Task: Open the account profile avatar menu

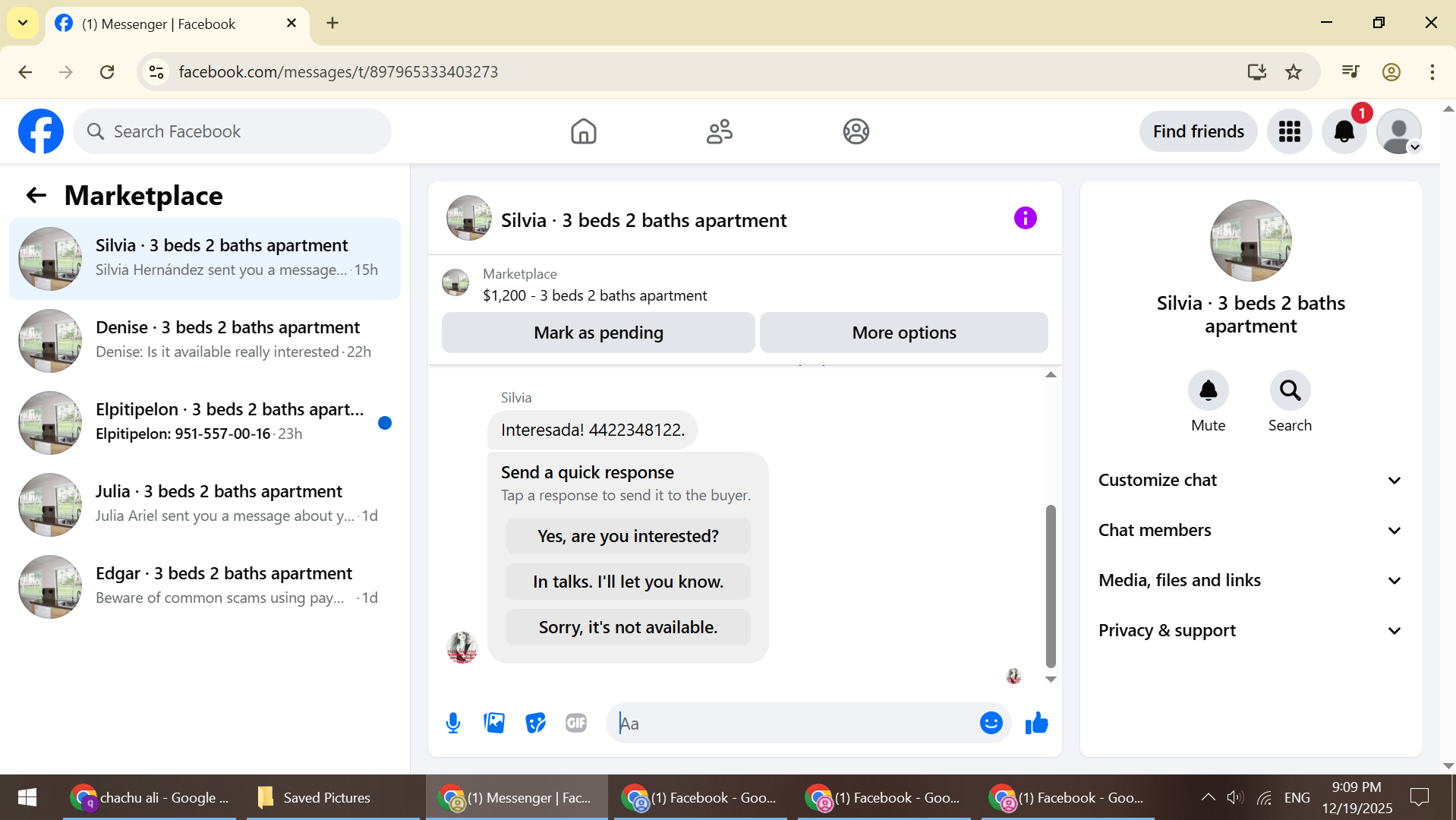Action: pos(1398,131)
